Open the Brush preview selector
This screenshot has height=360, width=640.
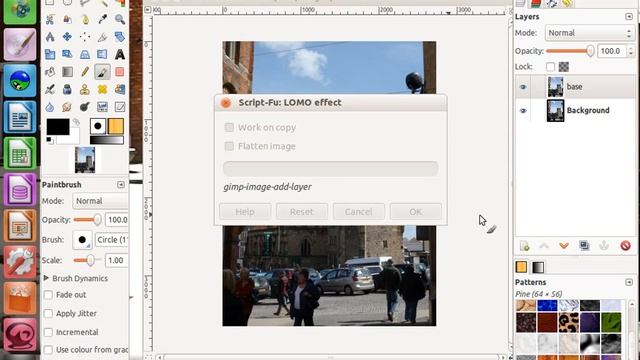pyautogui.click(x=82, y=240)
